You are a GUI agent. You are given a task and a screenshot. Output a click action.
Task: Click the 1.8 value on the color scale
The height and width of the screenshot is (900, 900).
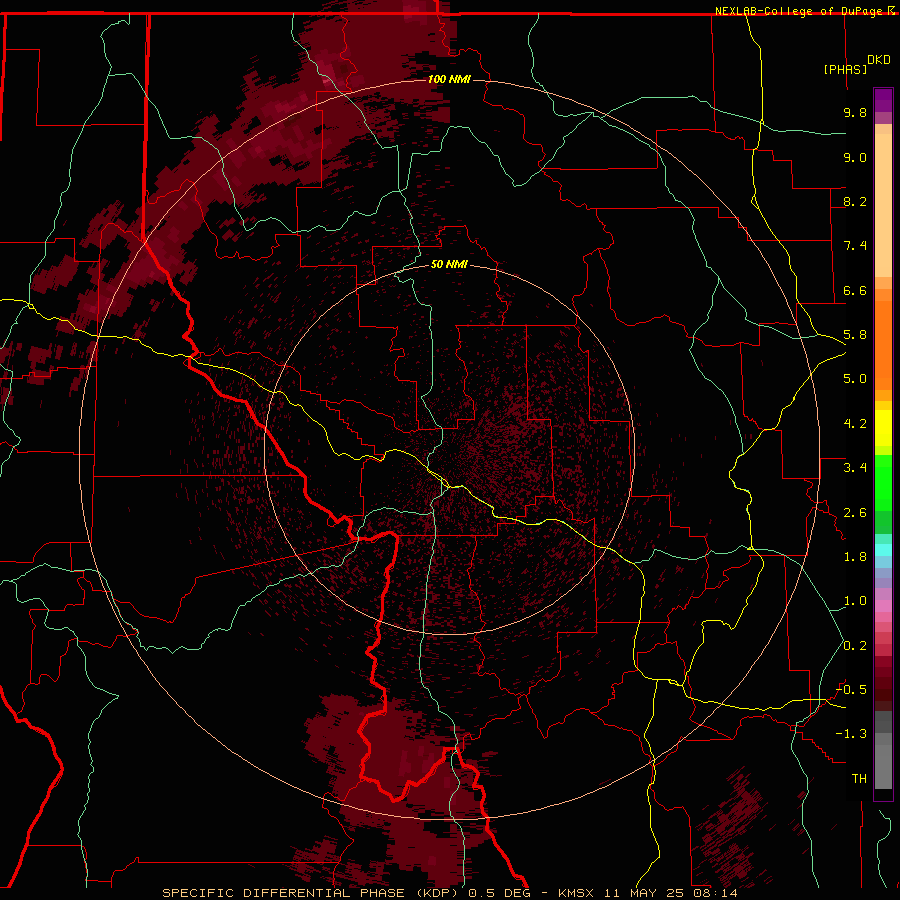pyautogui.click(x=855, y=557)
